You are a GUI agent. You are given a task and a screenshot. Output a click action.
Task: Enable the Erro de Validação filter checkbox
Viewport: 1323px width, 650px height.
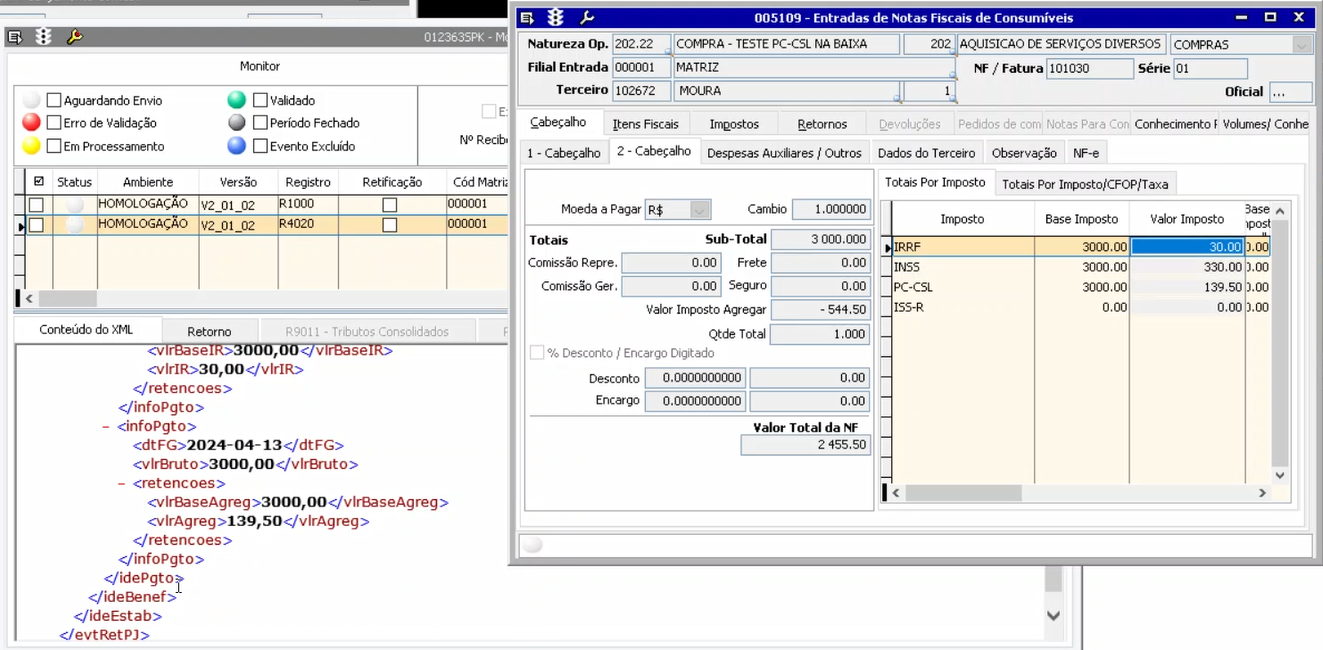point(54,123)
